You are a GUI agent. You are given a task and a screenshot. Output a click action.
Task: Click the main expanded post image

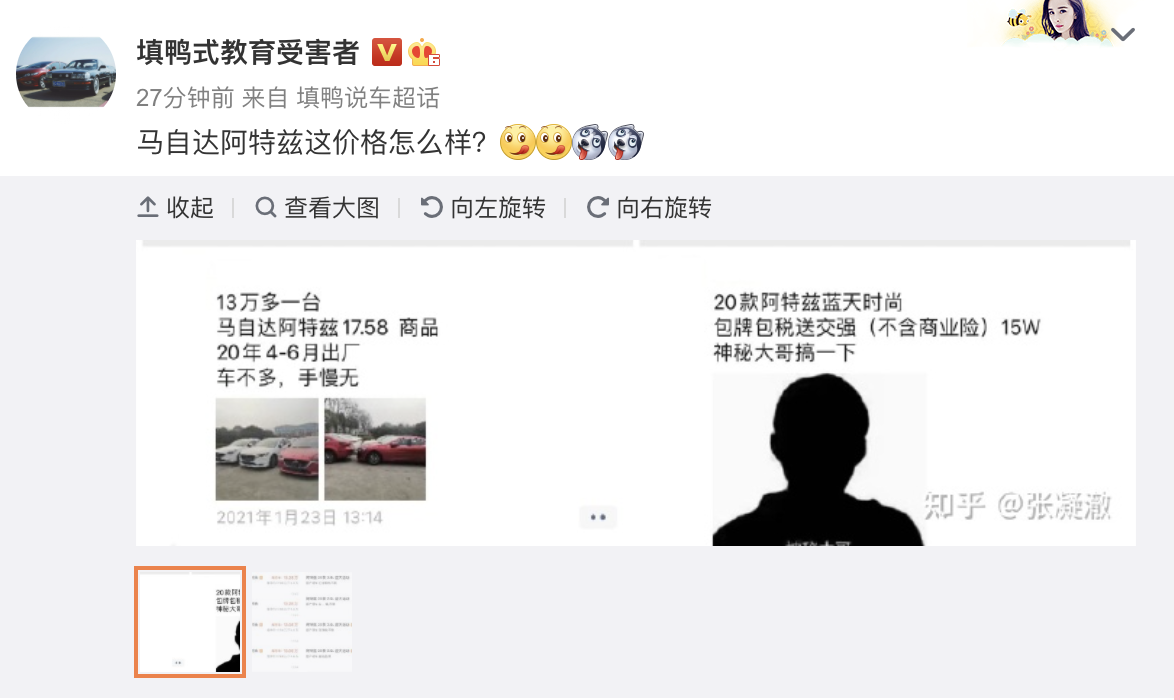pyautogui.click(x=636, y=393)
